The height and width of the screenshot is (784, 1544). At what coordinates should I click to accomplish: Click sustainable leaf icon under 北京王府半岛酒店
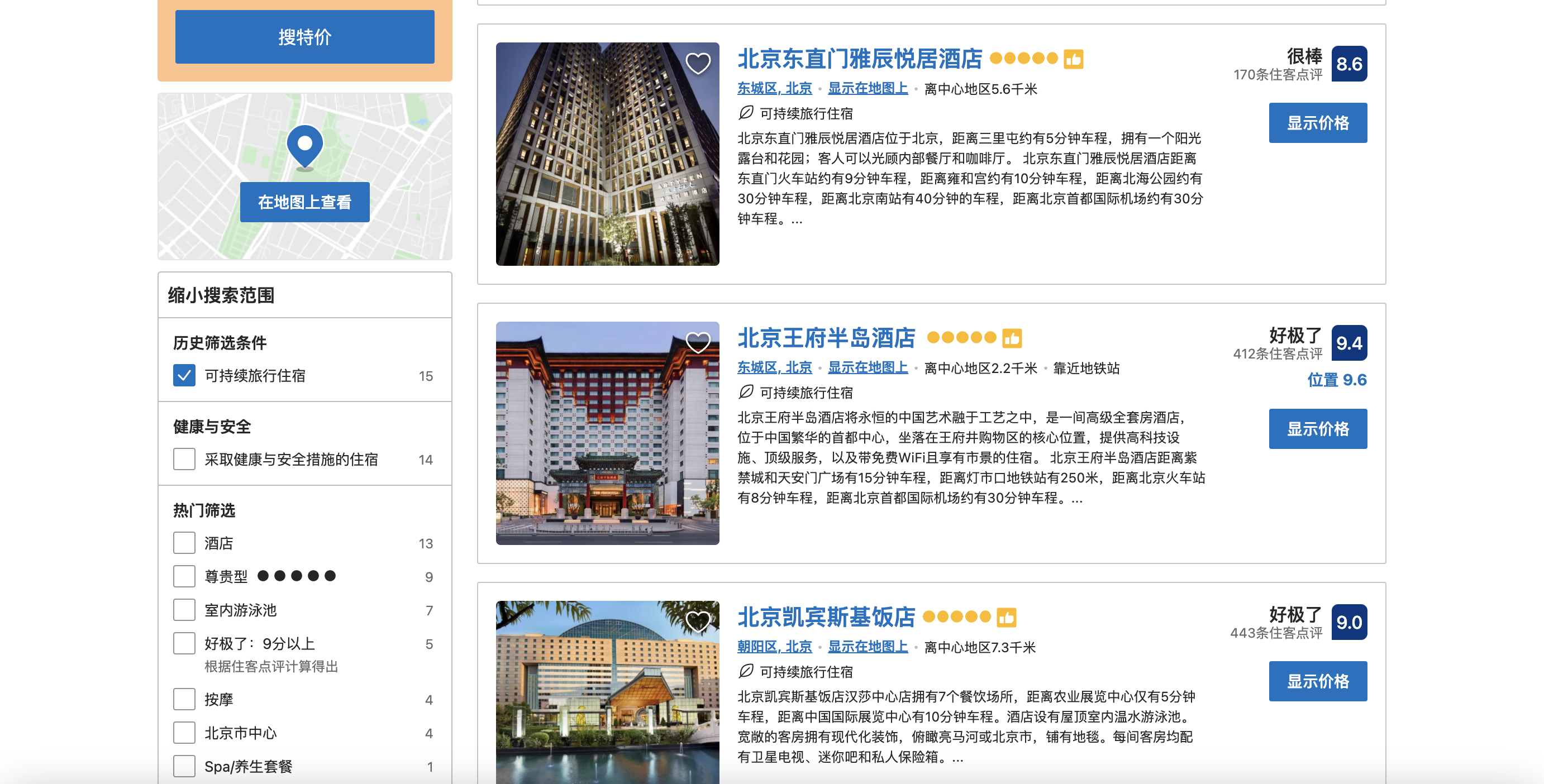pos(746,391)
